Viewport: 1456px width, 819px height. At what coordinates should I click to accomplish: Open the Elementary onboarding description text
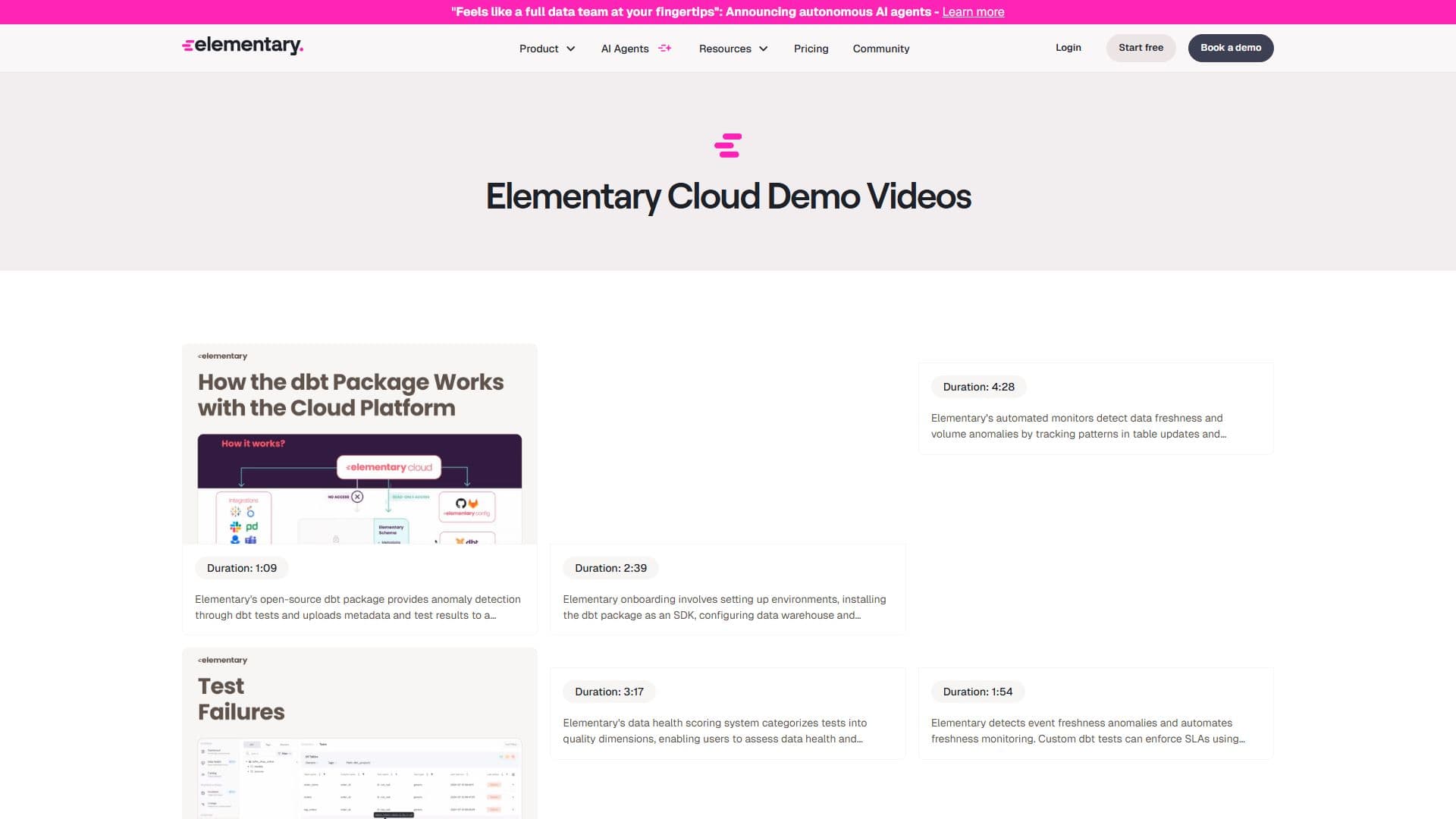(724, 607)
